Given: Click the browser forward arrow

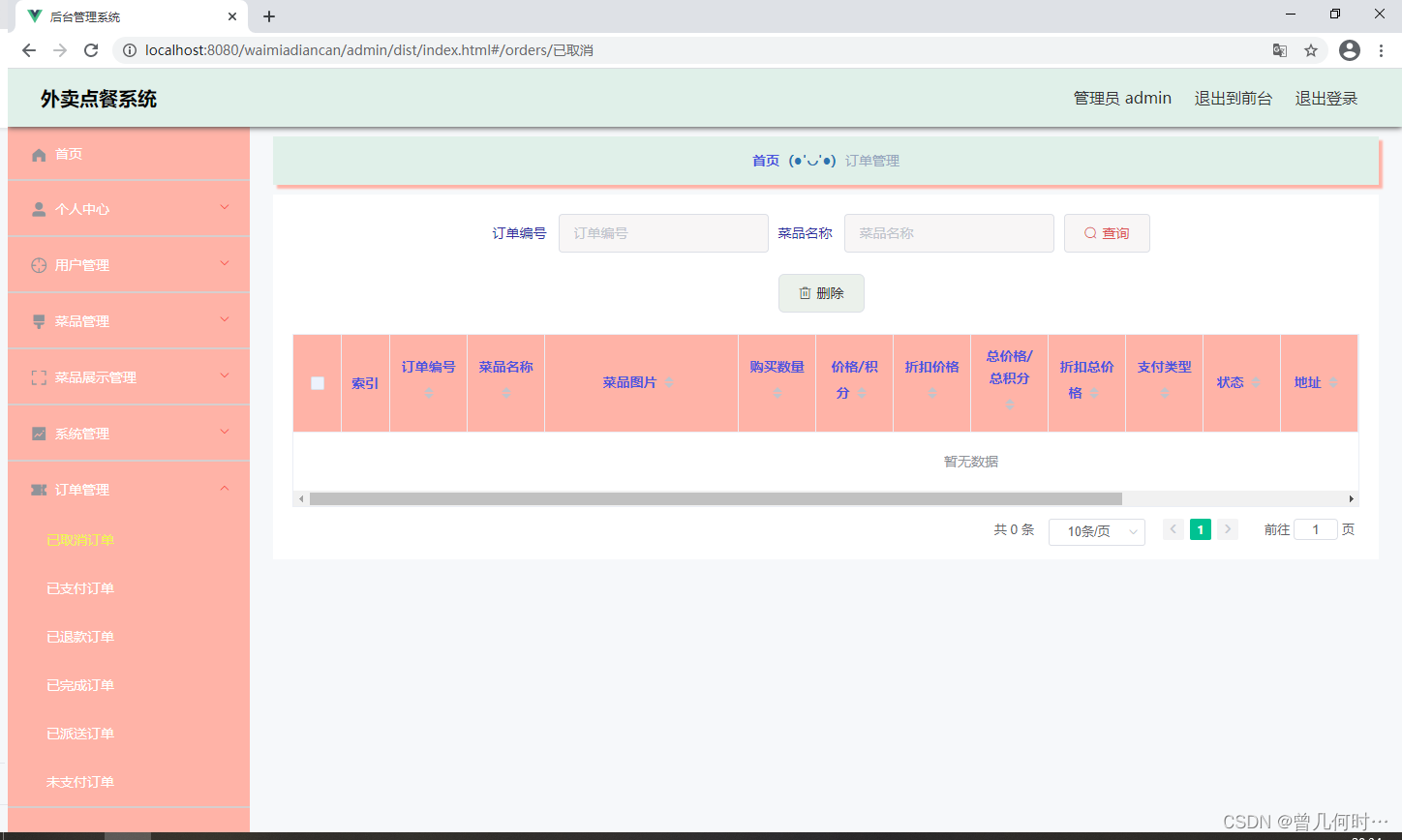Looking at the screenshot, I should pos(60,50).
